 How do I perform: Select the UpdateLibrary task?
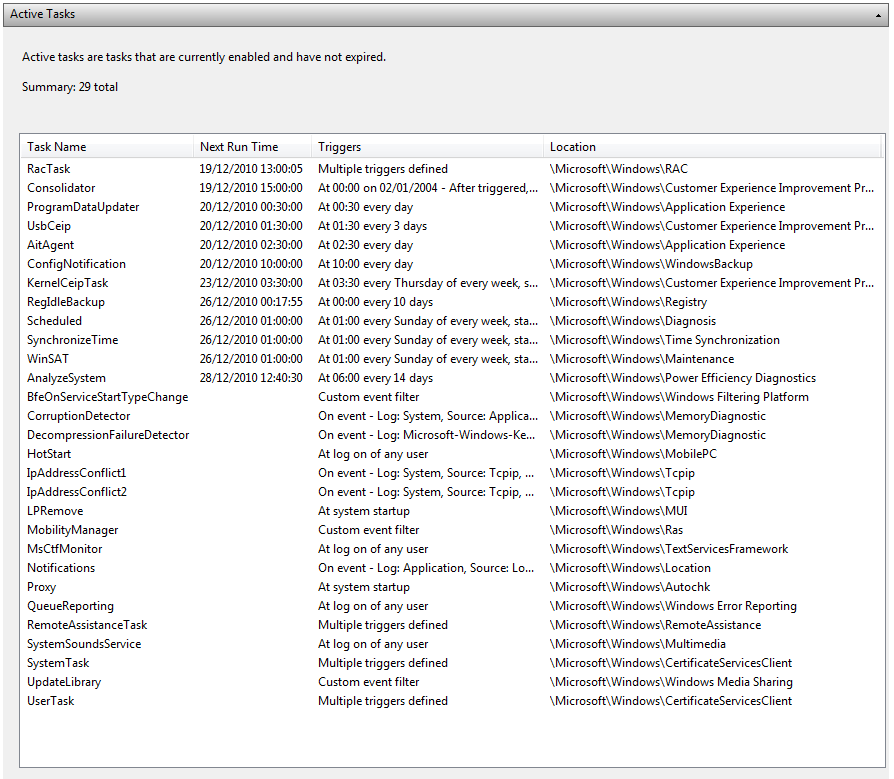(x=452, y=682)
